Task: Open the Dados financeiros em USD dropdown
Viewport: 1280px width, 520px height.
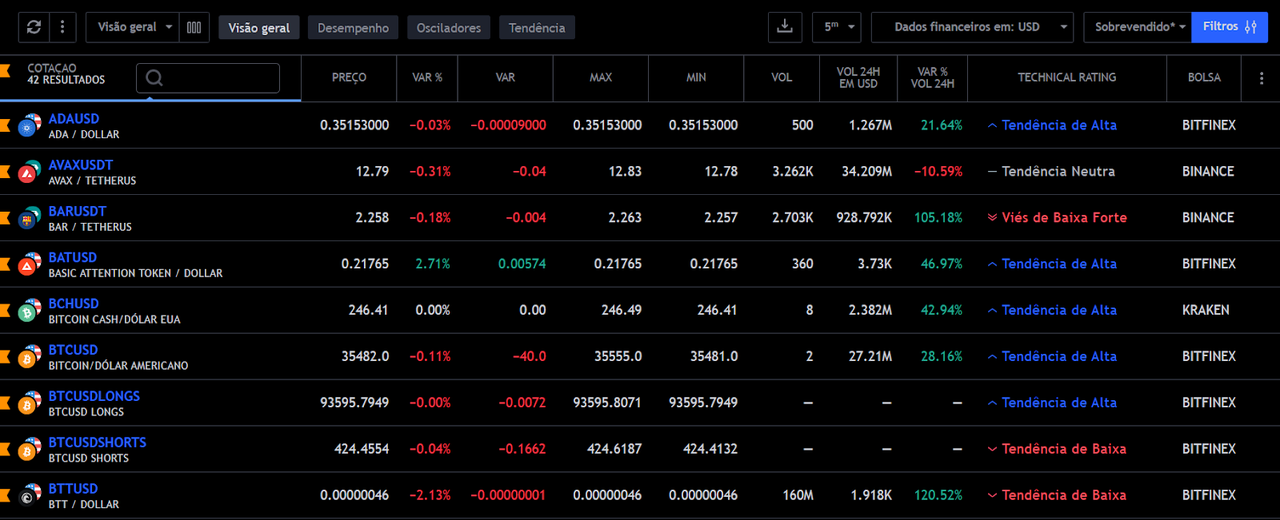Action: (971, 27)
